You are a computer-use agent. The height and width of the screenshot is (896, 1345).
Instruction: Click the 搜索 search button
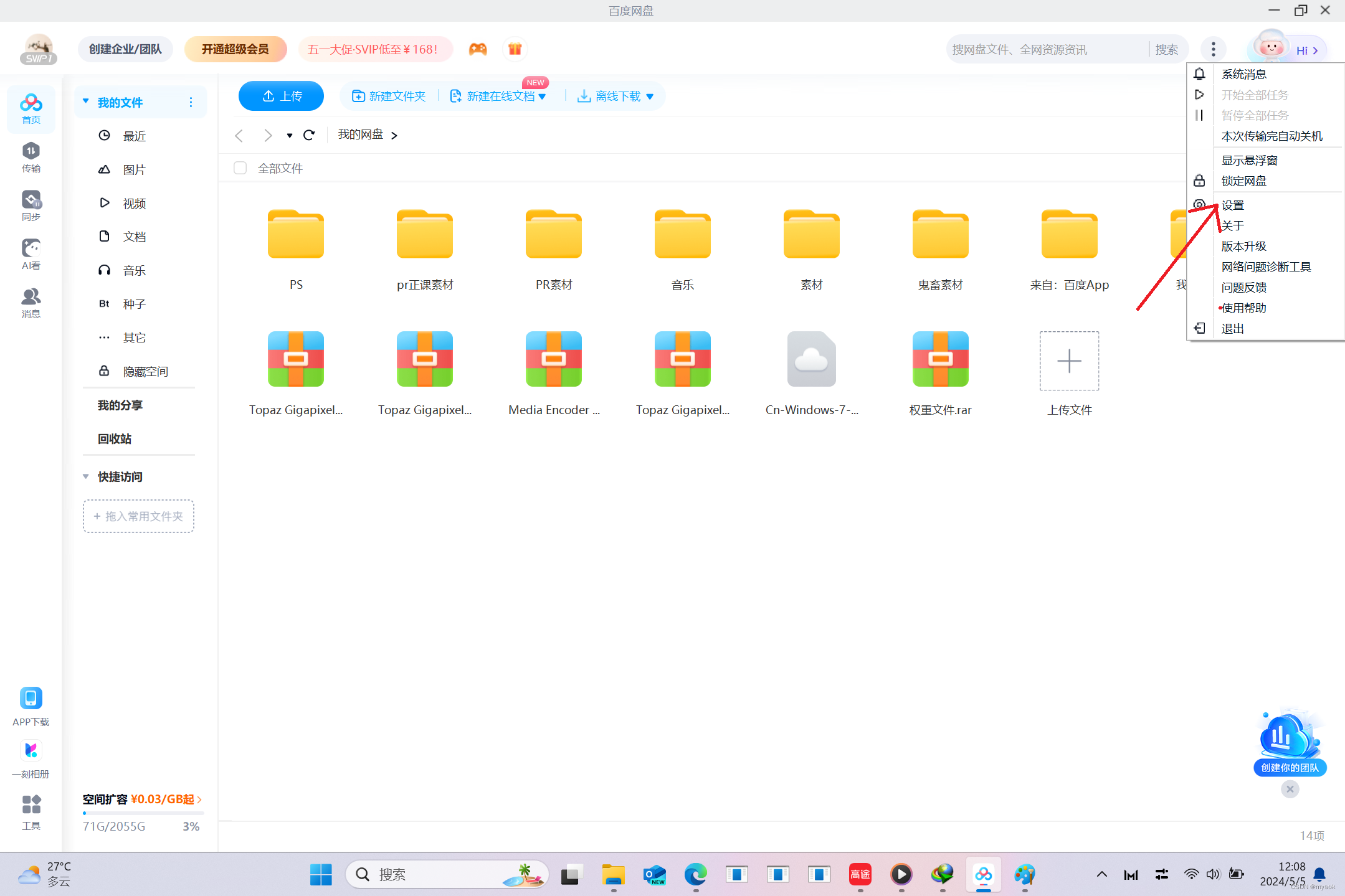(x=1167, y=49)
